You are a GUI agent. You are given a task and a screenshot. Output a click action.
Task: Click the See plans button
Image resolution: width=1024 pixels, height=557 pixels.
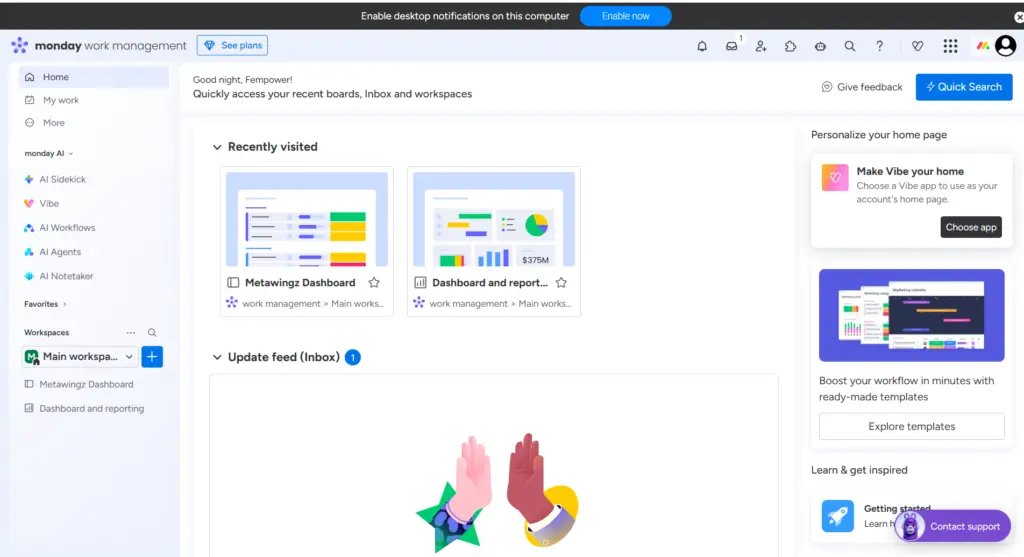point(232,45)
